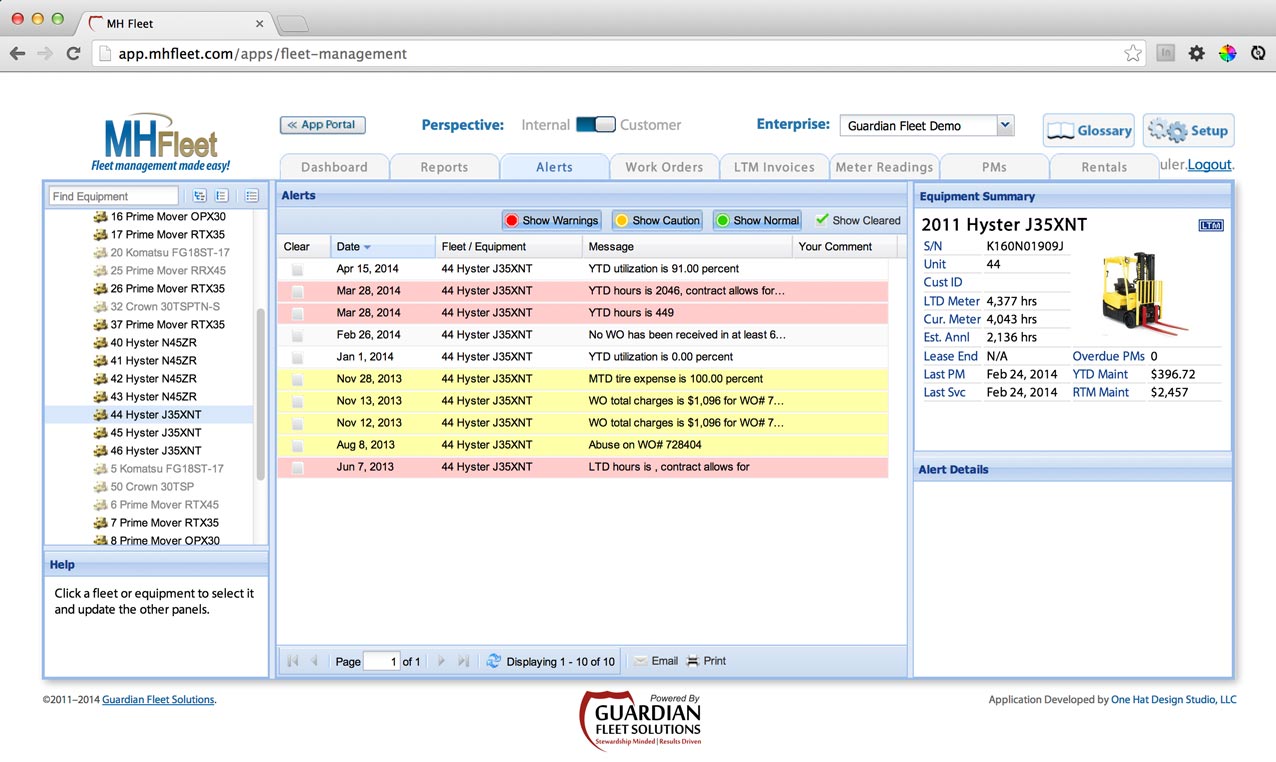Image resolution: width=1276 pixels, height=762 pixels.
Task: Go to next page of alerts
Action: [441, 661]
